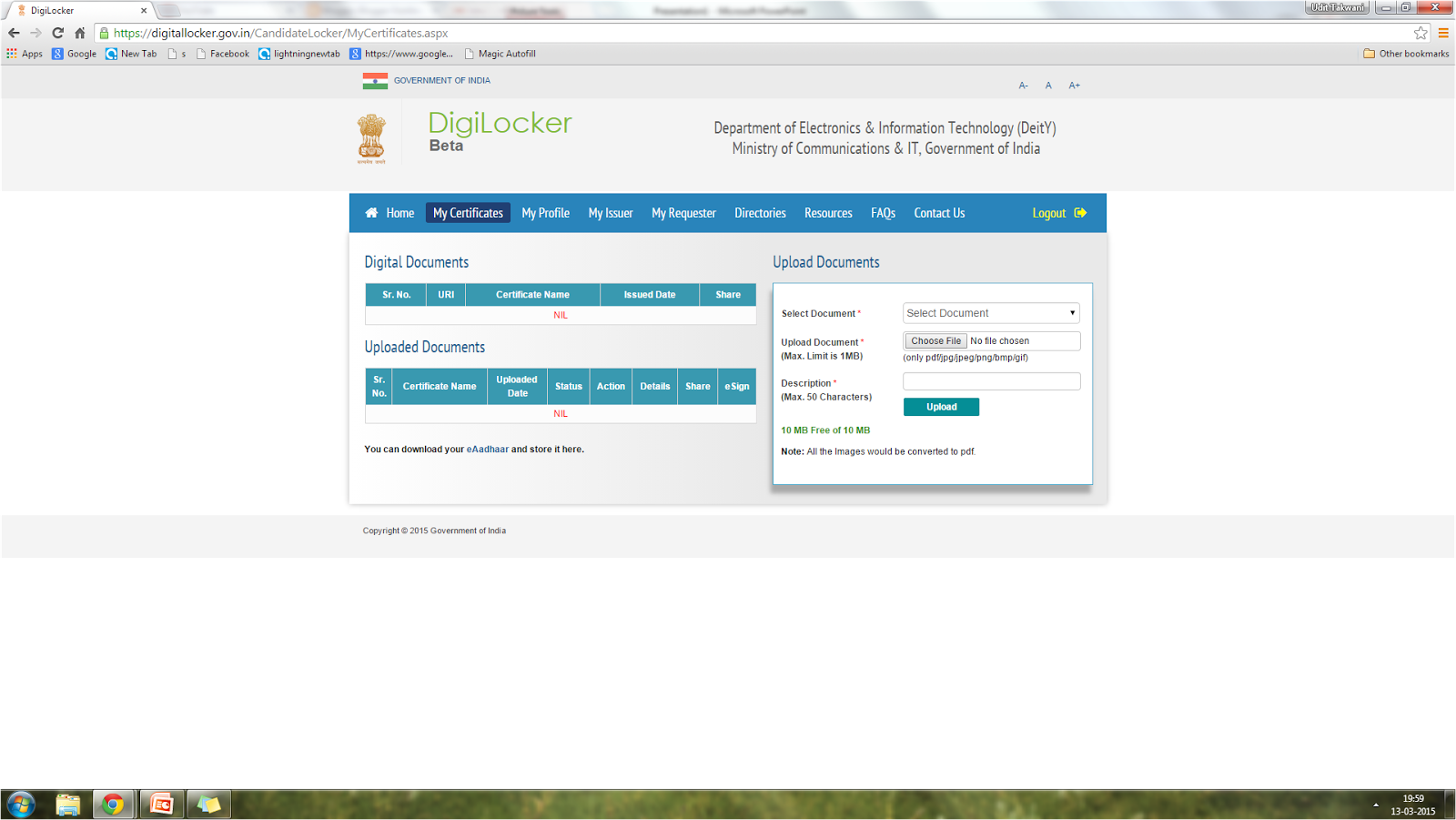Open PowerPoint from the taskbar
This screenshot has height=820, width=1456.
[x=161, y=805]
